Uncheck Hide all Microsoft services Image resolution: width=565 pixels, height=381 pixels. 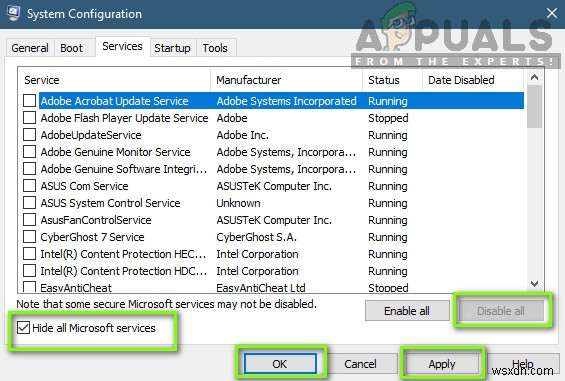23,328
